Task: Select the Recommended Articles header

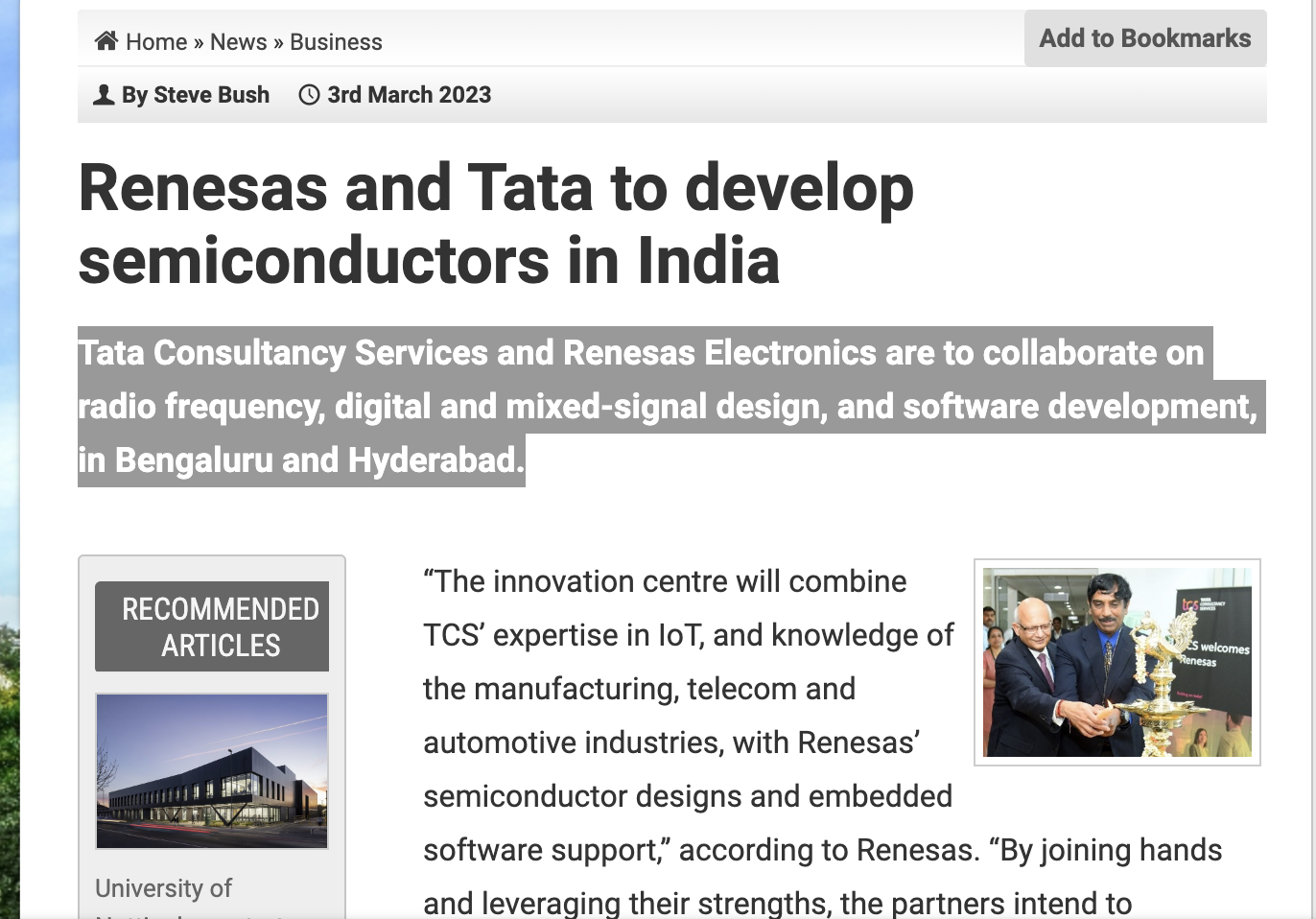Action: [x=212, y=626]
